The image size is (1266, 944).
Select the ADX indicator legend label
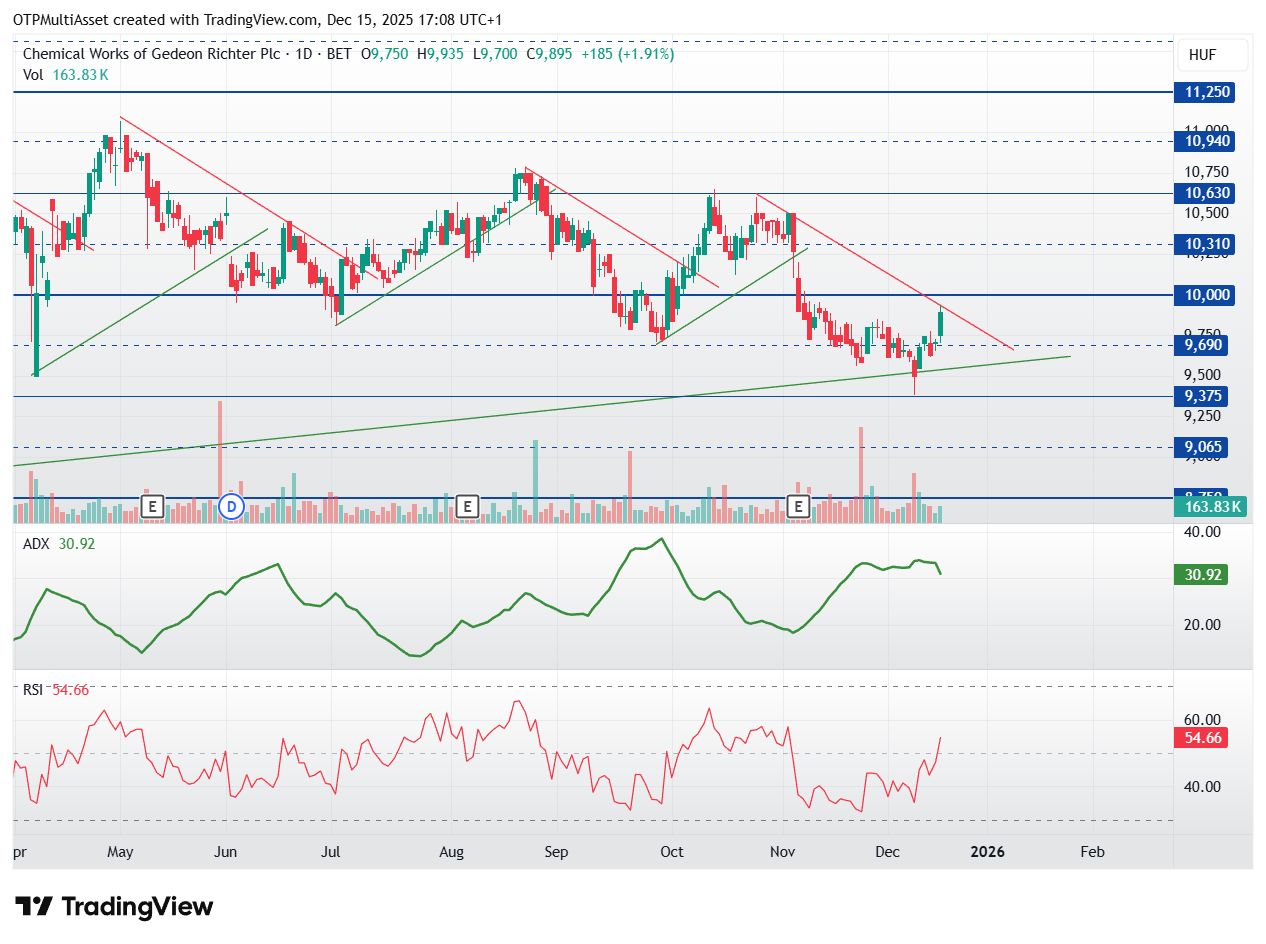point(36,544)
